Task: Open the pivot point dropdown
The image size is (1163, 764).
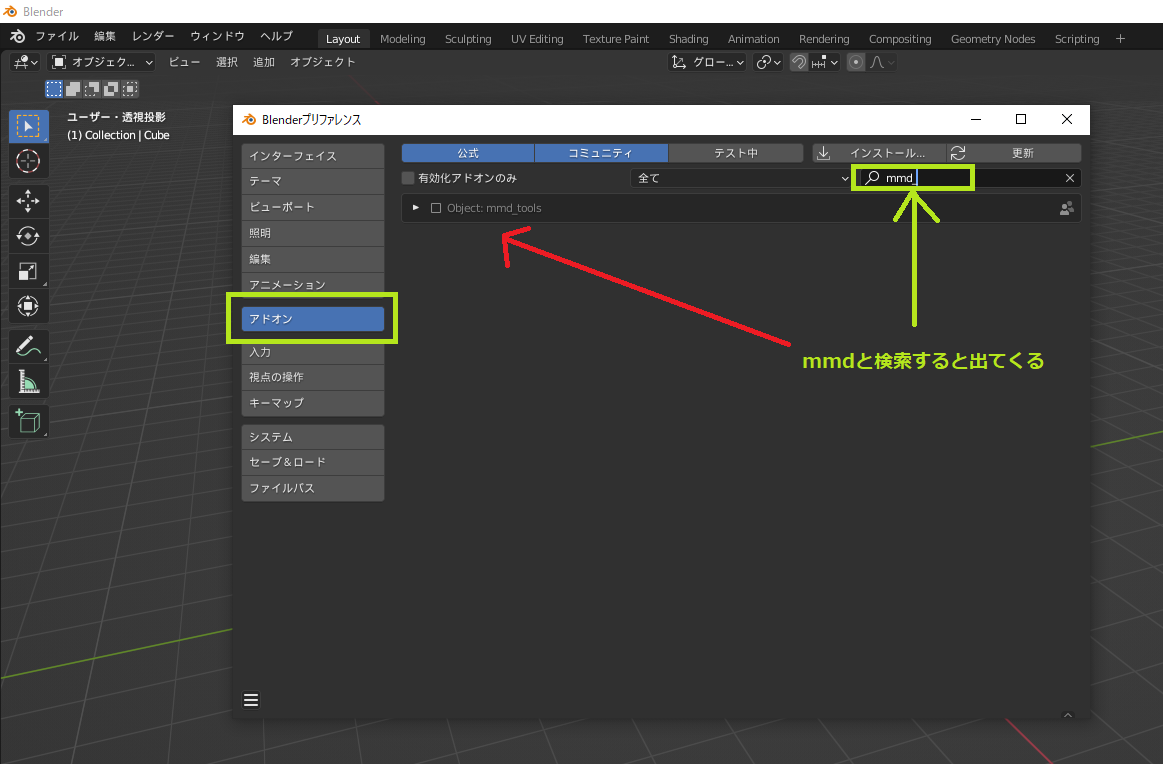Action: pos(768,62)
